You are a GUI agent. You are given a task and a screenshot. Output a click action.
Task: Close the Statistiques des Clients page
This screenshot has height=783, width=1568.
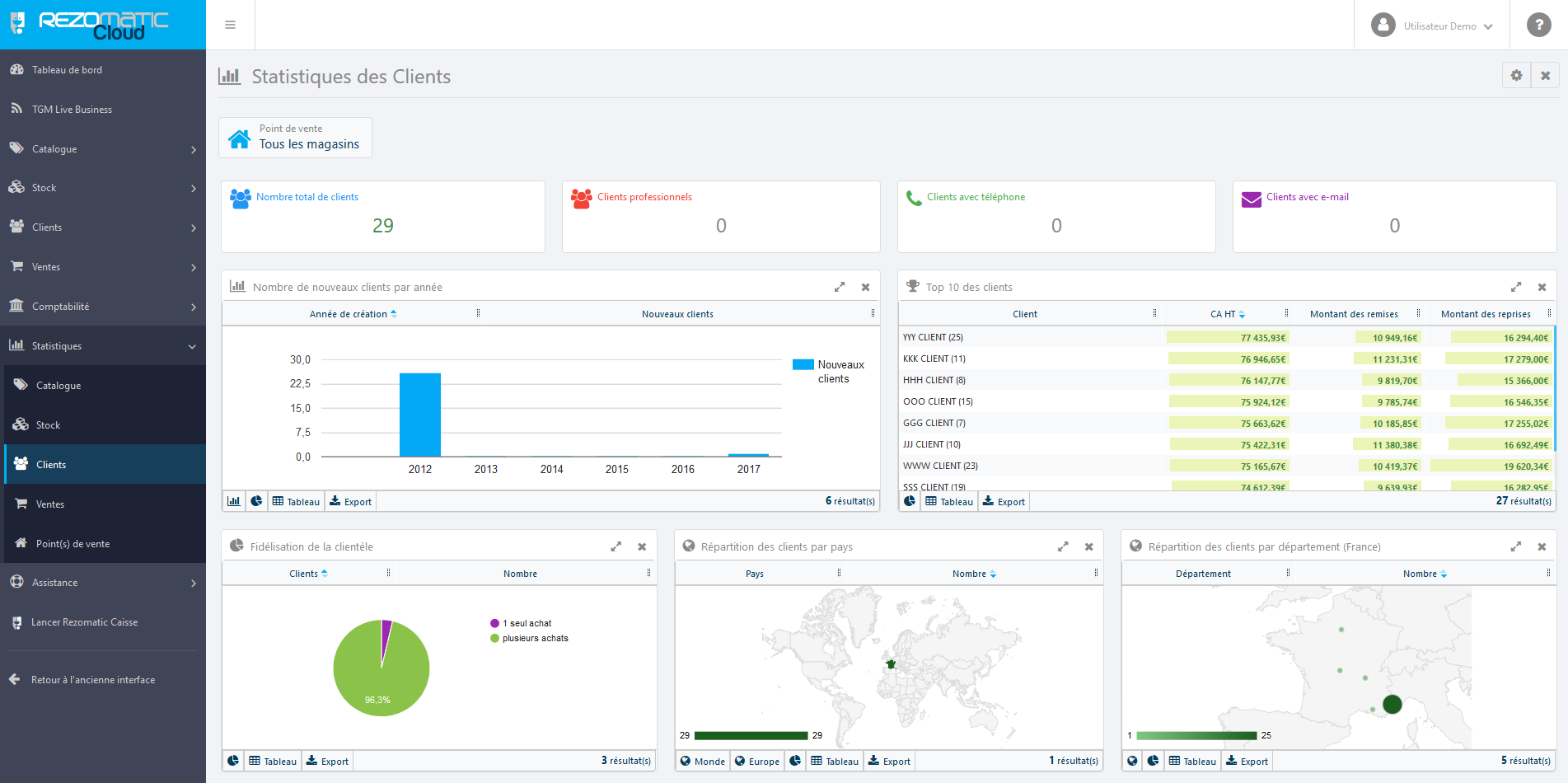tap(1545, 75)
